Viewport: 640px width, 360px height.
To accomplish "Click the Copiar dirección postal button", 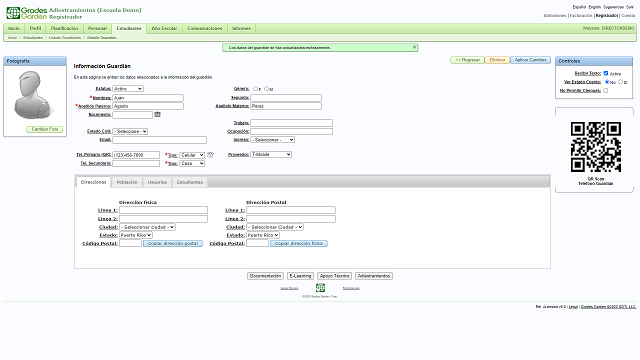I will [x=173, y=243].
